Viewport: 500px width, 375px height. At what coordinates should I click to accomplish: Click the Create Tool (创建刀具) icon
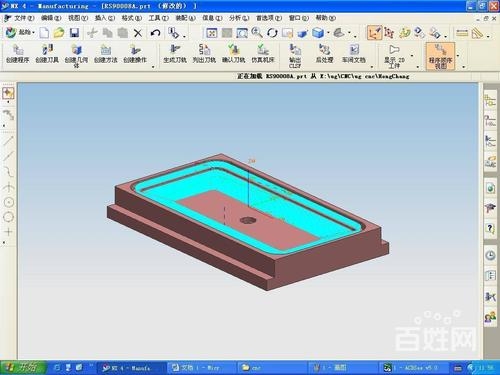(47, 53)
